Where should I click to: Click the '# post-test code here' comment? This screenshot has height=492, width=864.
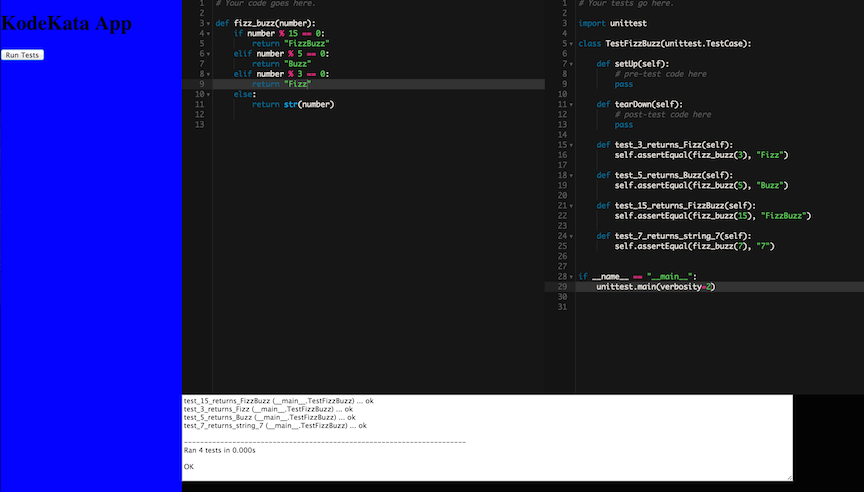pos(663,115)
